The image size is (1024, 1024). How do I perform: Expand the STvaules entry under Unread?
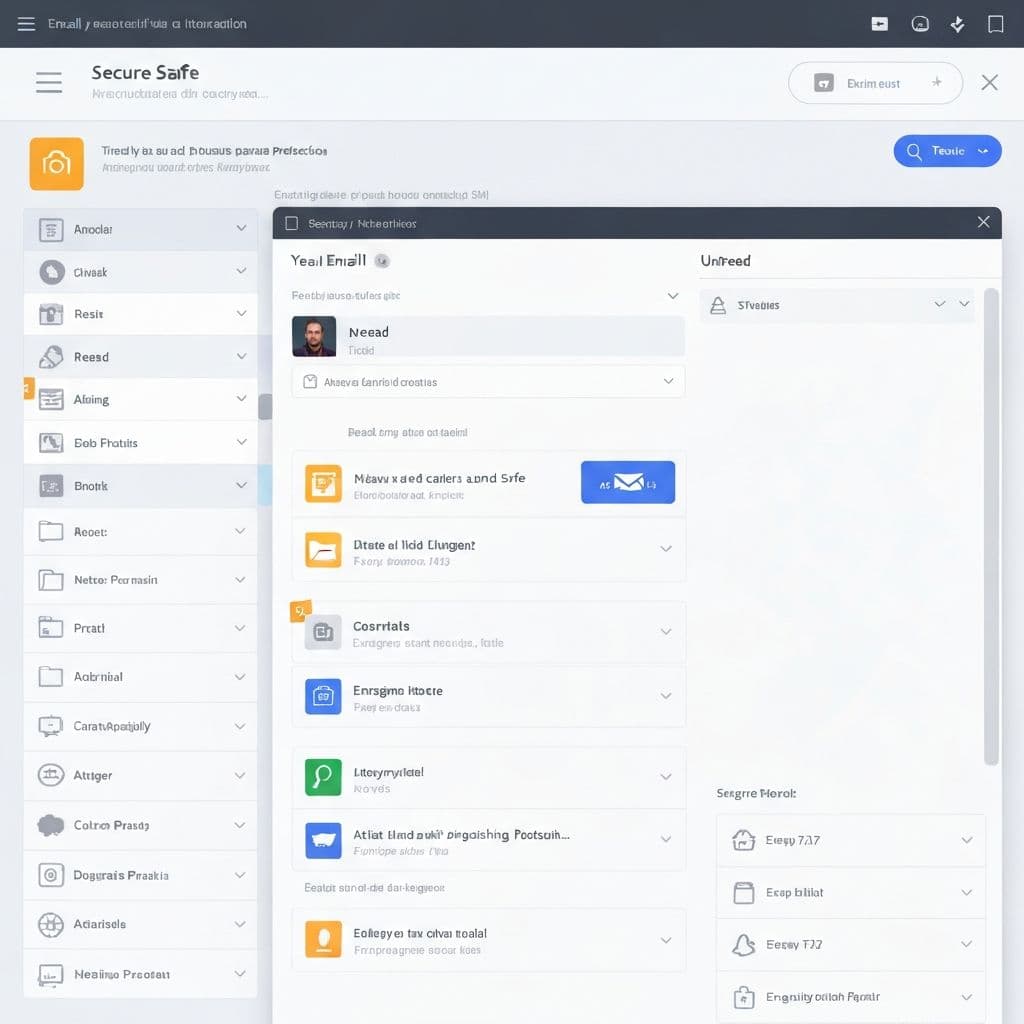point(938,304)
